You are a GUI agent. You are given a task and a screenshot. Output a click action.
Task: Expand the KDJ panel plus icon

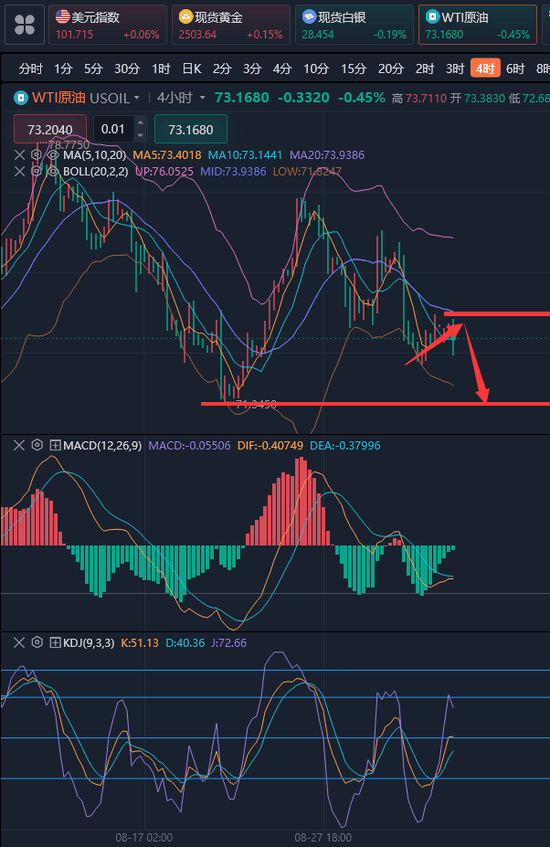[55, 642]
